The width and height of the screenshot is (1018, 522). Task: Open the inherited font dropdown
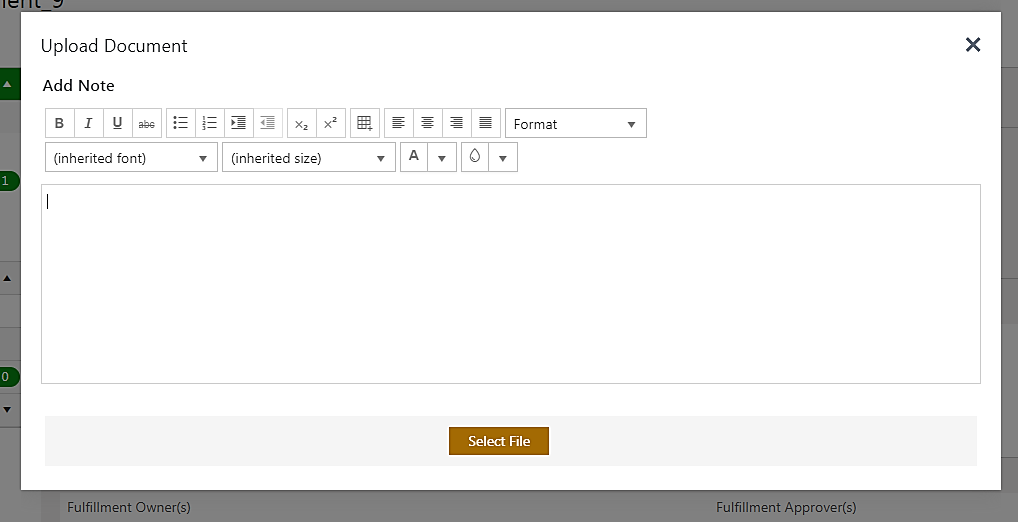click(131, 158)
